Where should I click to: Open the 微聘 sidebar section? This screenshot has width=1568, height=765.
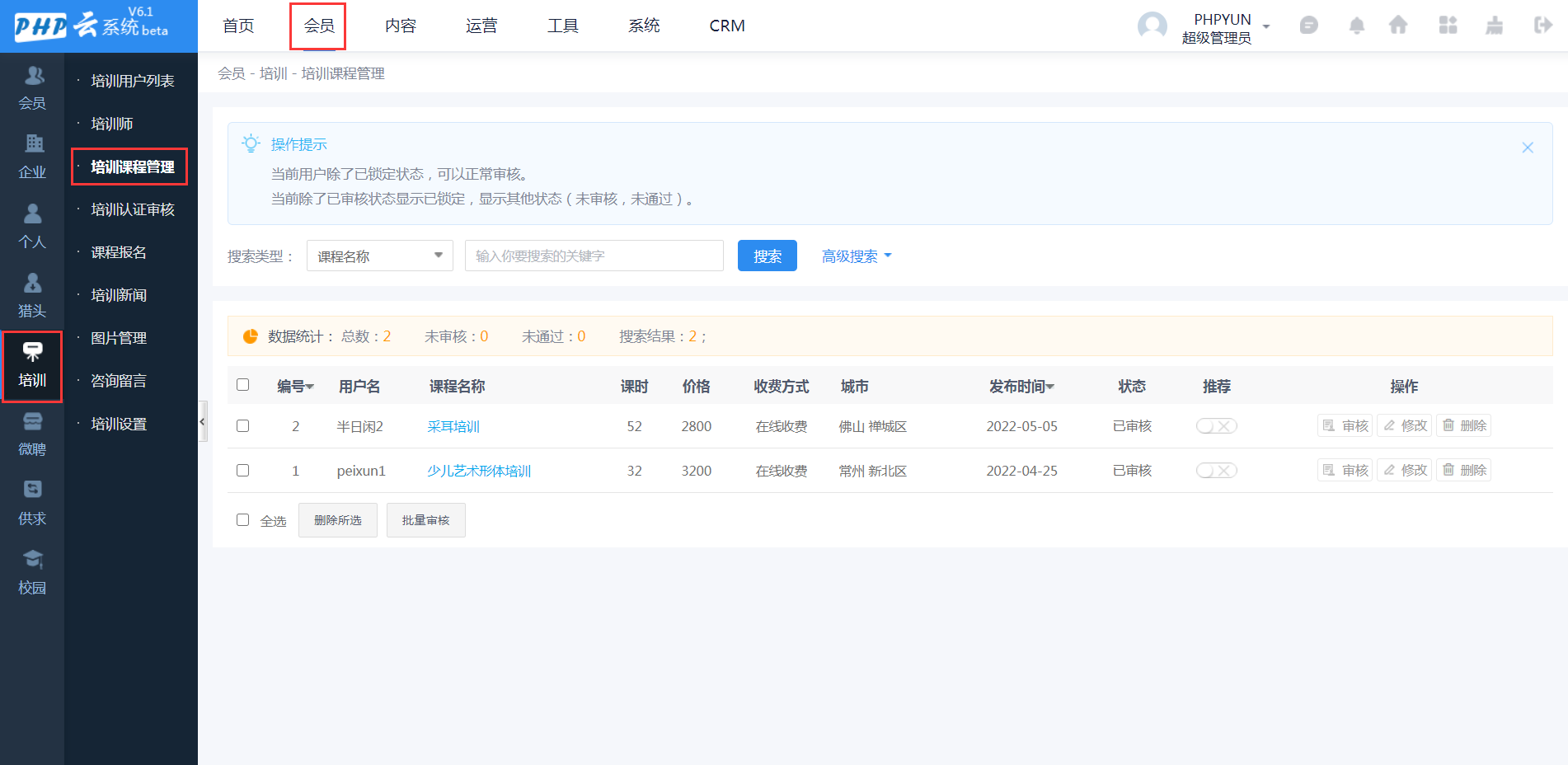click(x=32, y=434)
